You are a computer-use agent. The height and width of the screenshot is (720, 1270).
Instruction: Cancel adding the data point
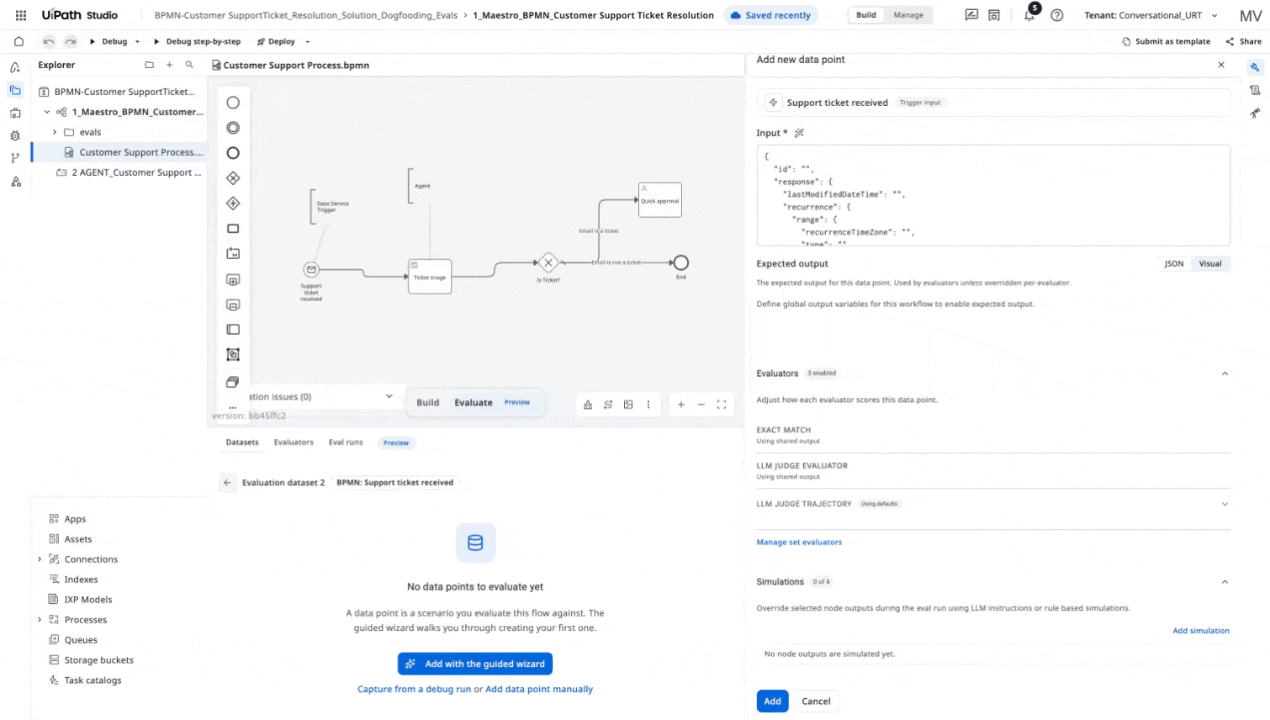point(816,701)
